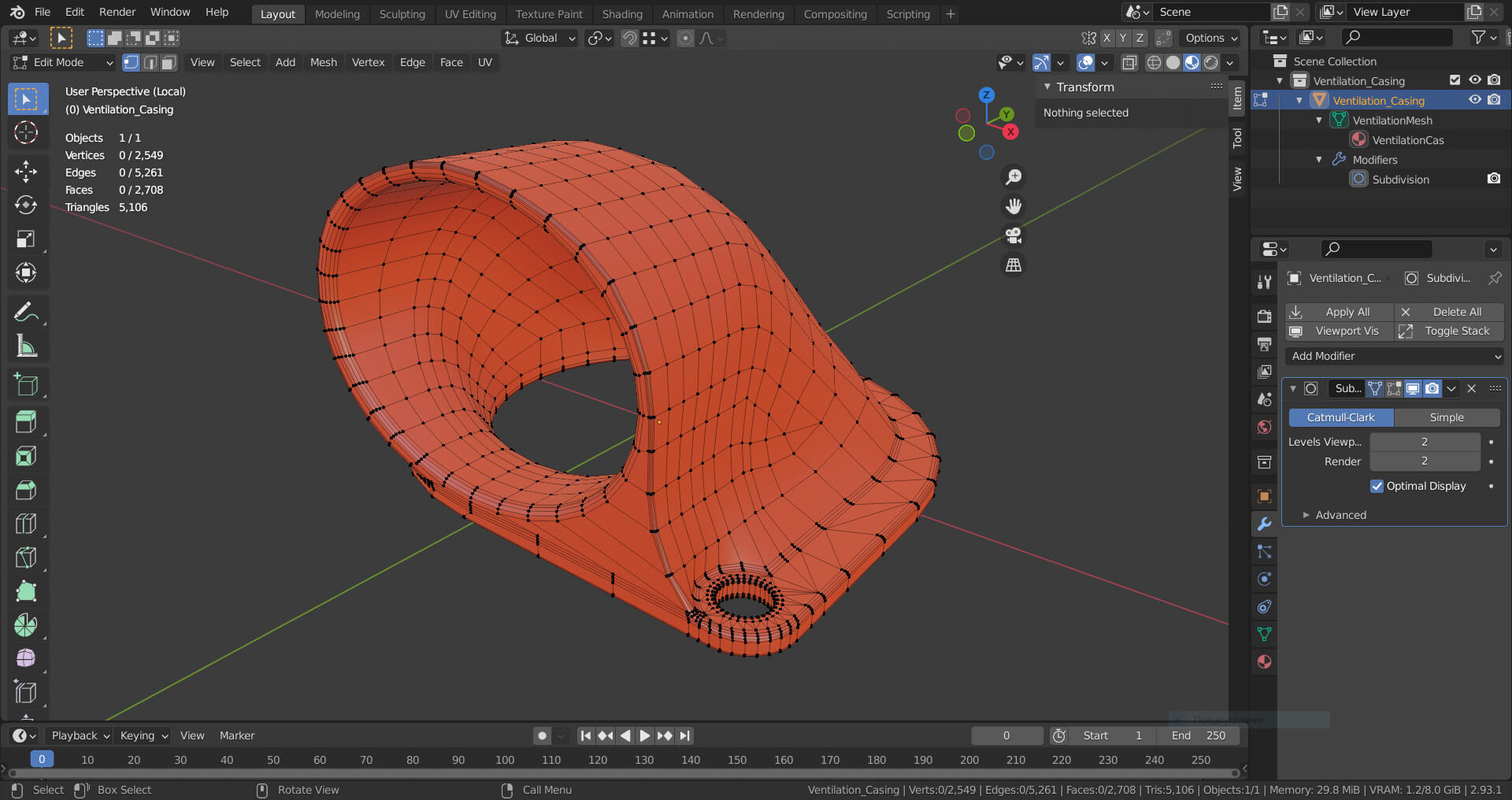Open the Edit Mode dropdown
The width and height of the screenshot is (1512, 800).
pos(63,62)
